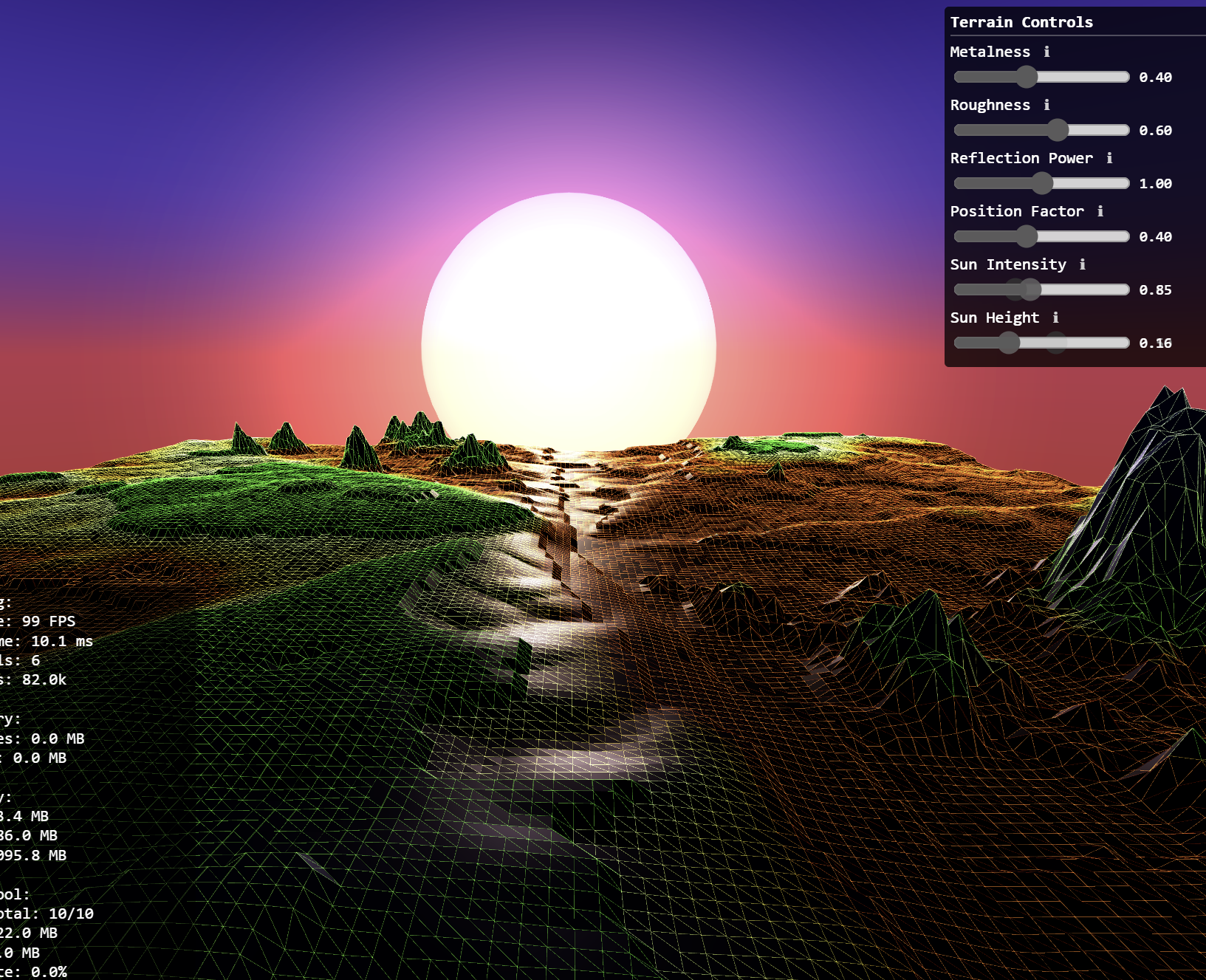The image size is (1206, 980).
Task: Click the Sun Intensity value 0.85
Action: click(1156, 289)
